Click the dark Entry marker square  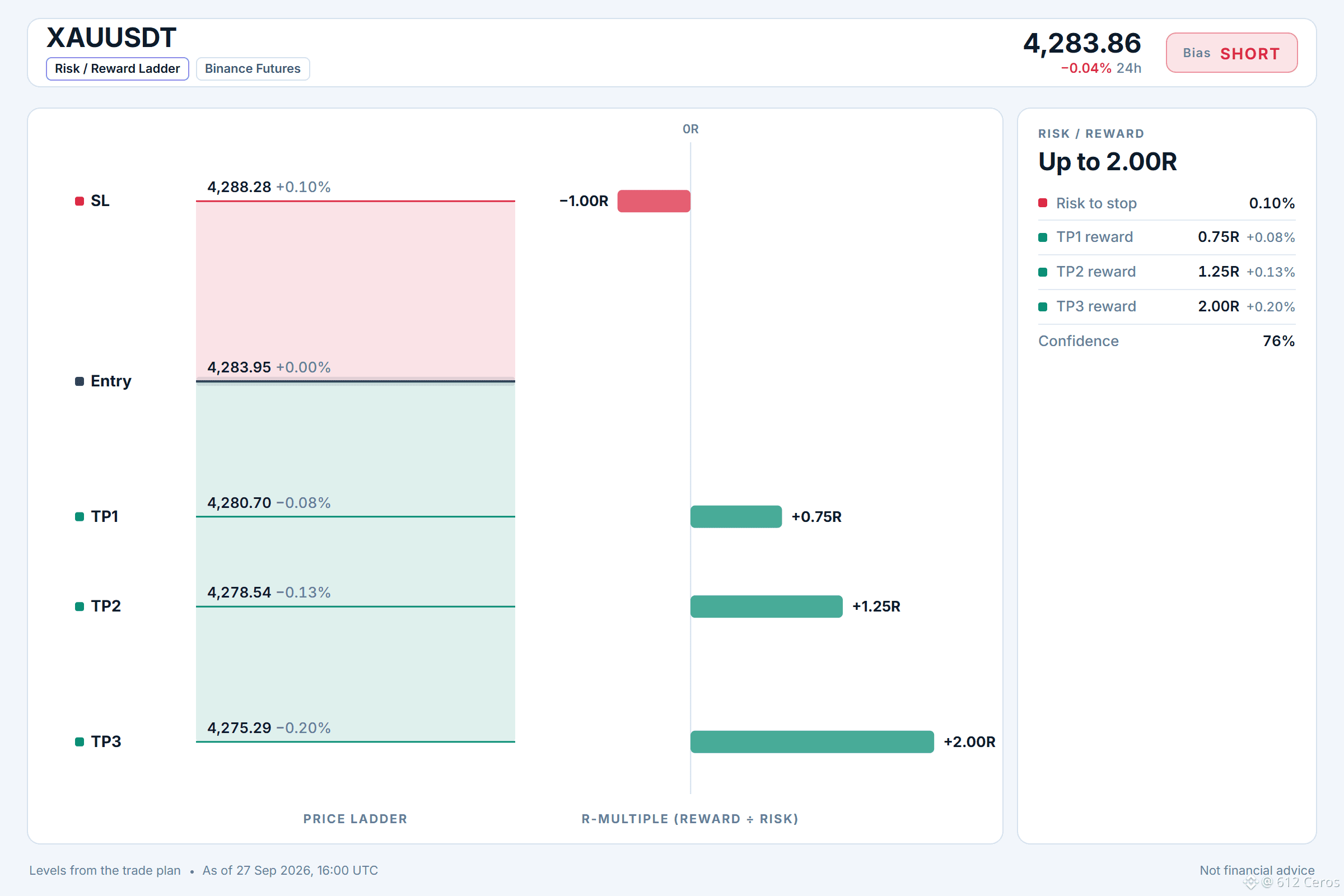[x=80, y=381]
